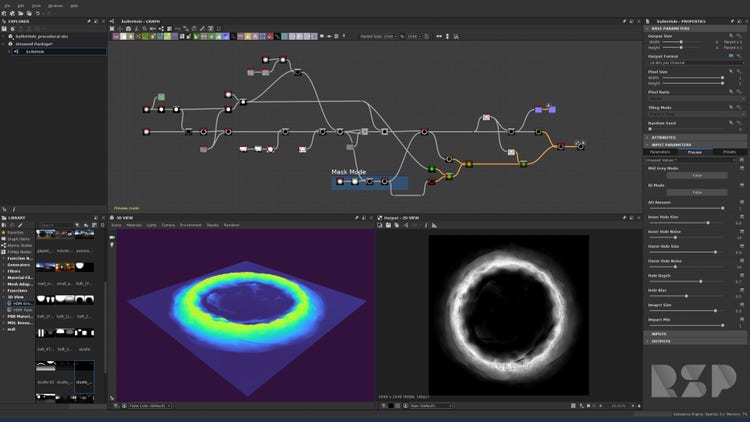Open the Environment menu in 3D View
Viewport: 750px width, 422px height.
tap(190, 225)
